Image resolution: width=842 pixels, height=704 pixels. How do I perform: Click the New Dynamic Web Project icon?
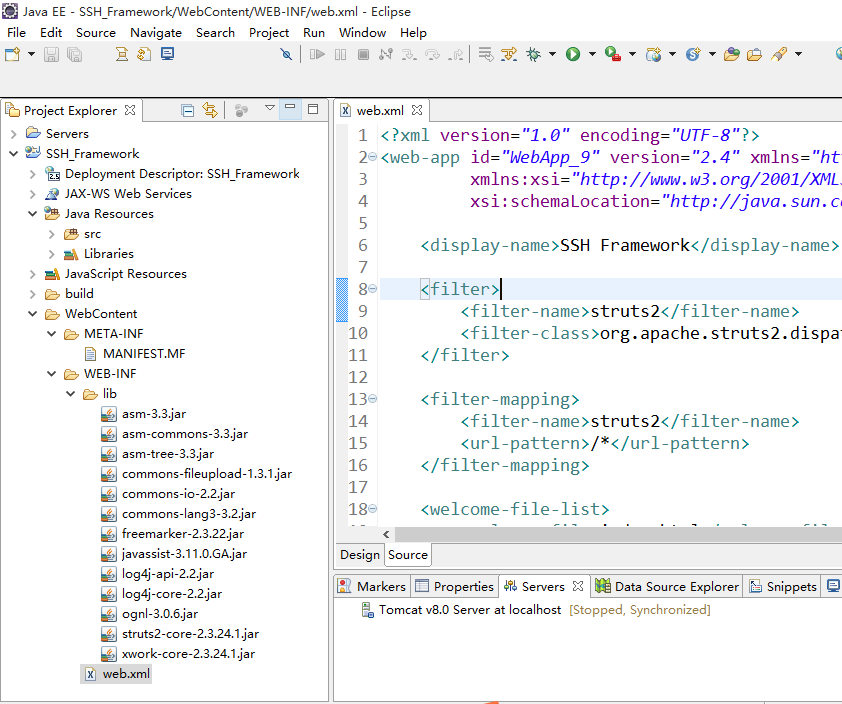(654, 54)
